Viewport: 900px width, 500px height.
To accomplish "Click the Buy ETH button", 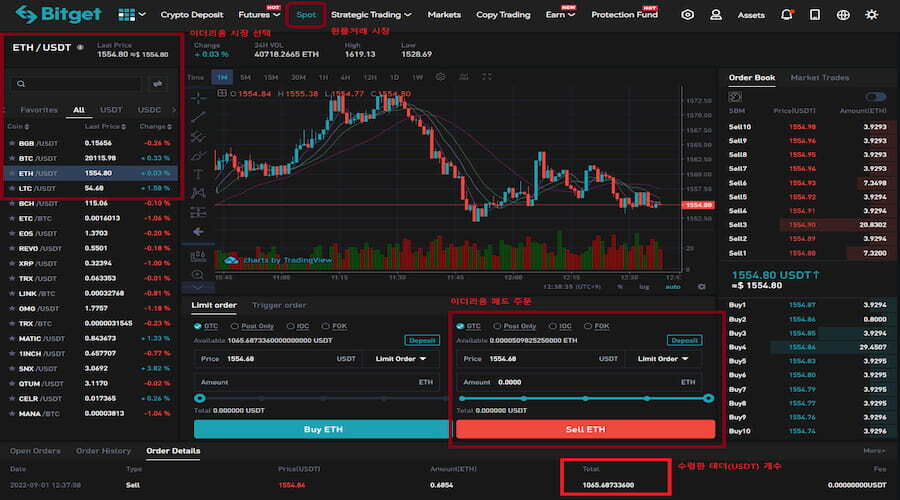I will (x=323, y=429).
